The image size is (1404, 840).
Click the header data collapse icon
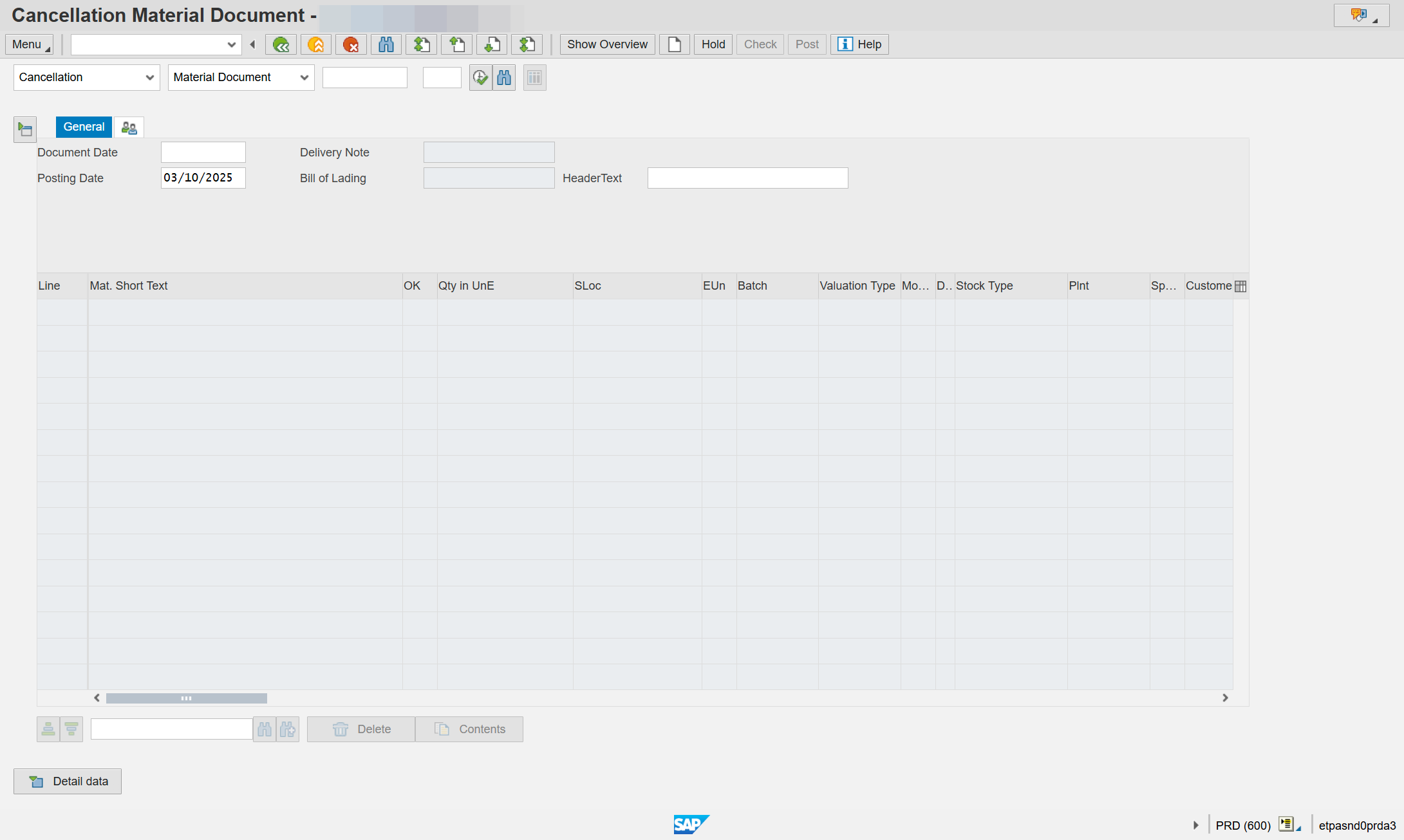tap(25, 129)
